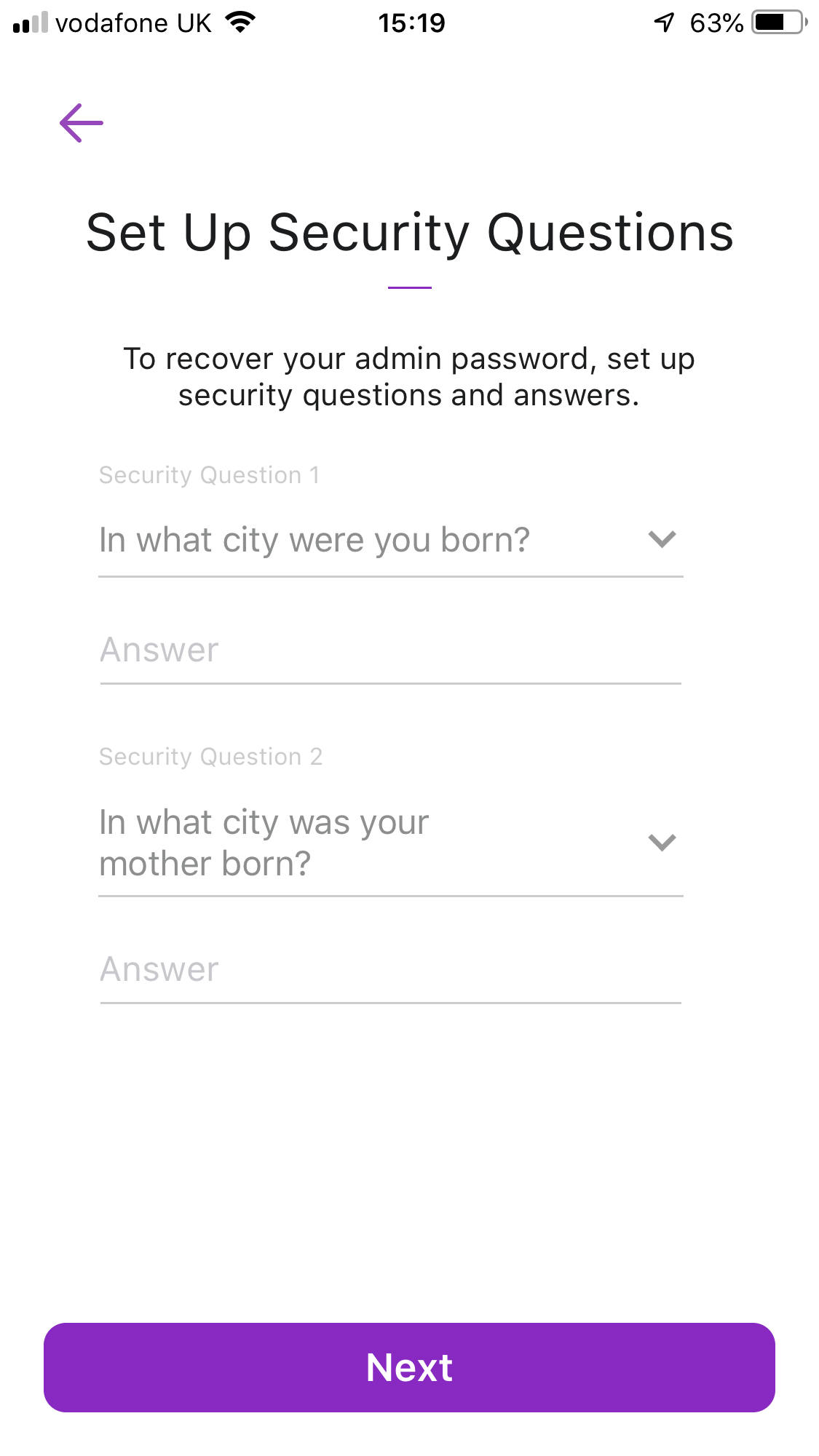Viewport: 819px width, 1456px height.
Task: Tap the cellular signal strength bars
Action: click(x=31, y=23)
